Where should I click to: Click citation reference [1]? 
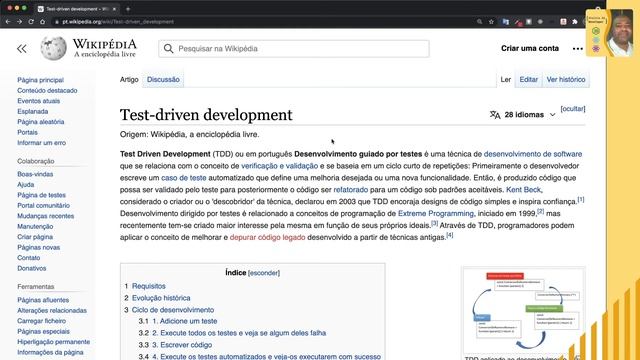(581, 200)
